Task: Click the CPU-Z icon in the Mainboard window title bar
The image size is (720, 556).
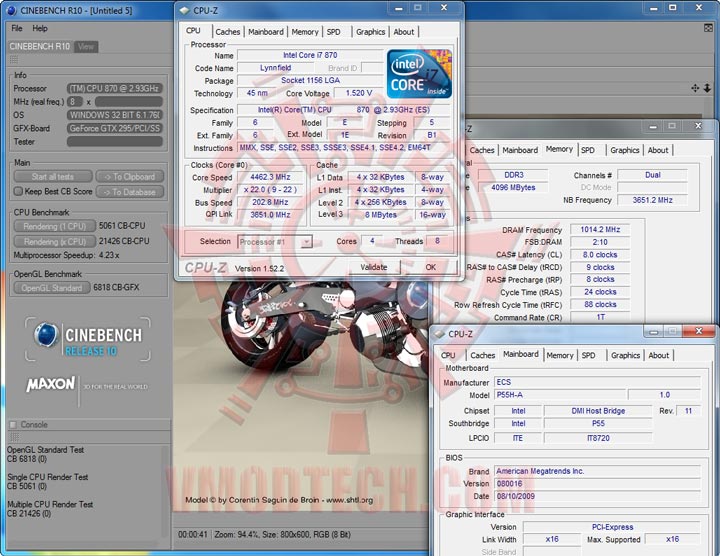Action: 439,334
